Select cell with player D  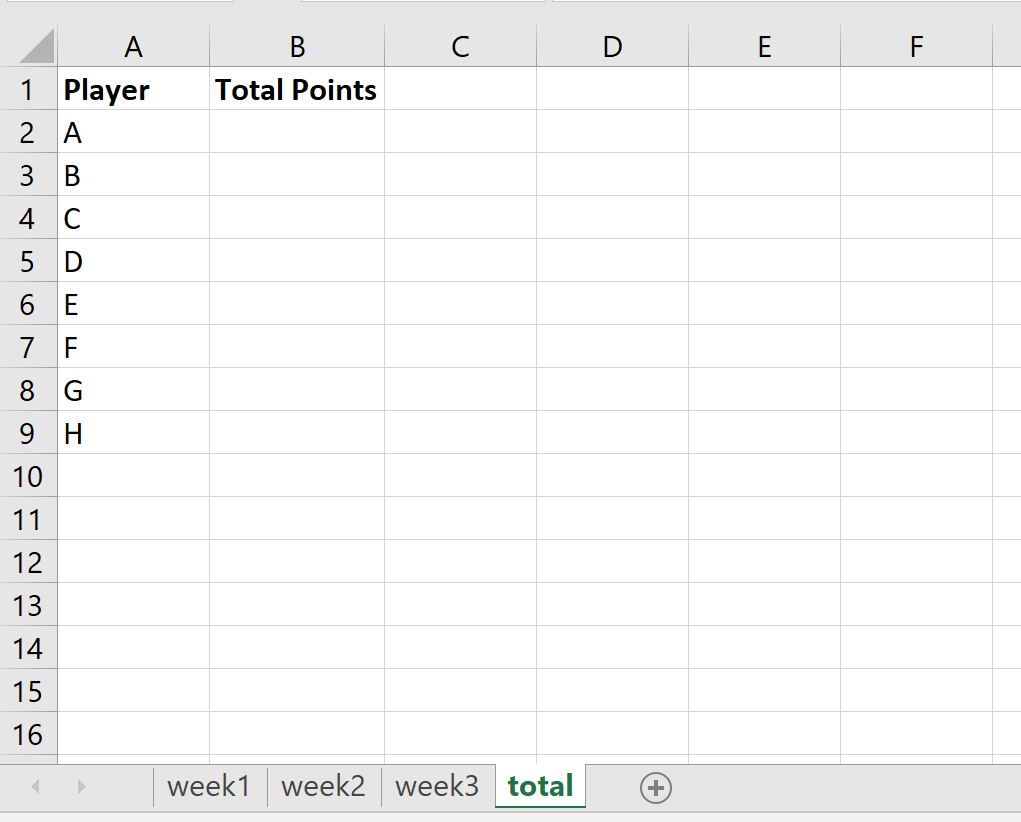133,261
